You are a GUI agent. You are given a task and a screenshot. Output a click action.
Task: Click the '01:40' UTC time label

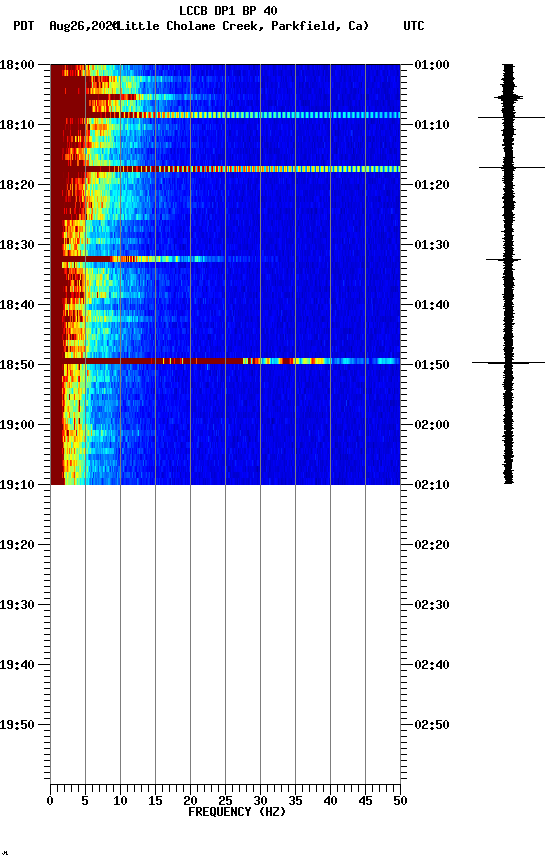tap(432, 305)
